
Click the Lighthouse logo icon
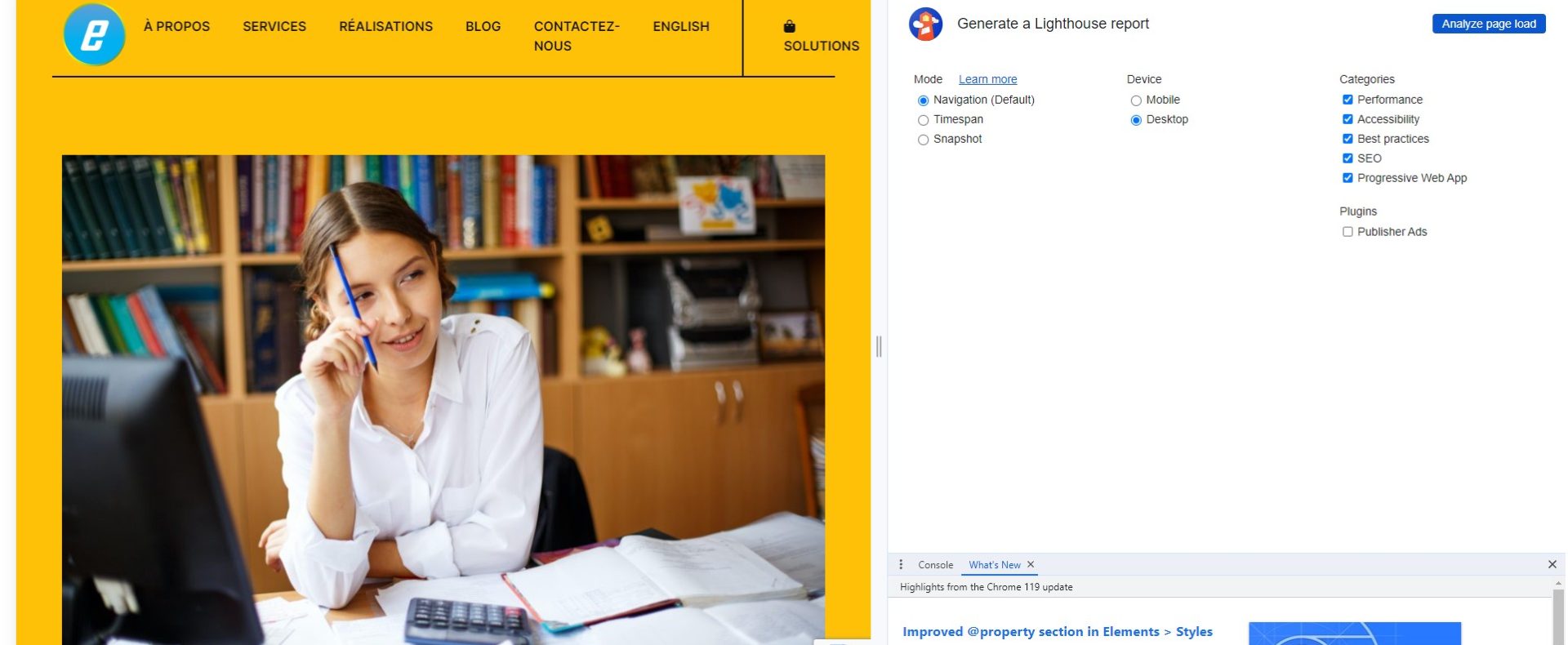(925, 24)
